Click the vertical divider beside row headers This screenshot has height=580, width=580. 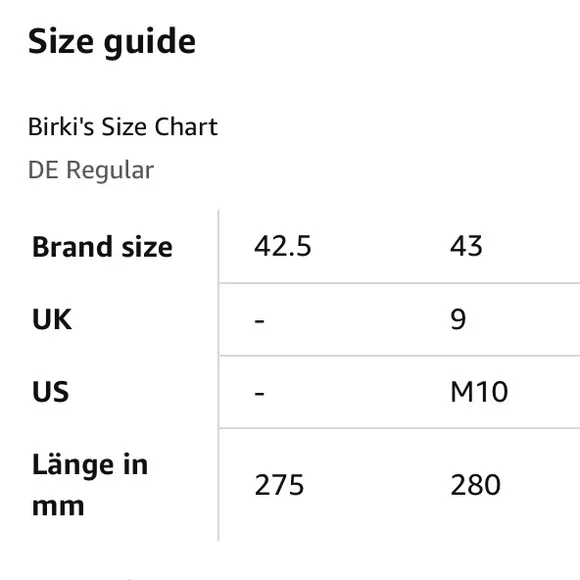click(x=219, y=375)
